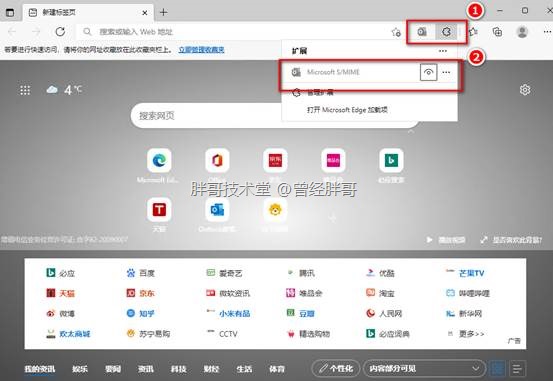The width and height of the screenshot is (553, 381).
Task: Switch feed to grid layout view
Action: pyautogui.click(x=498, y=369)
